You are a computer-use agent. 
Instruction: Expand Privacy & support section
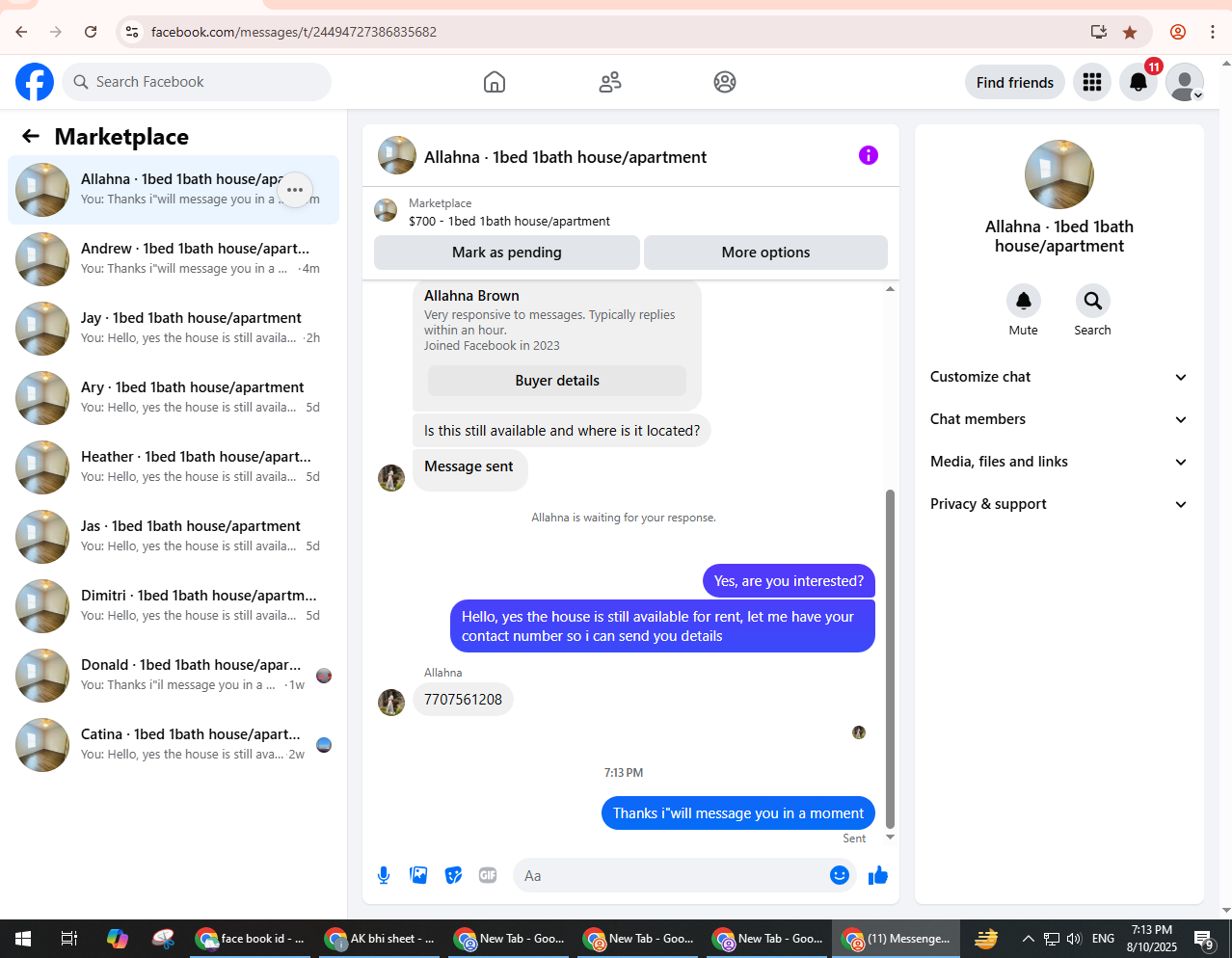click(1058, 504)
